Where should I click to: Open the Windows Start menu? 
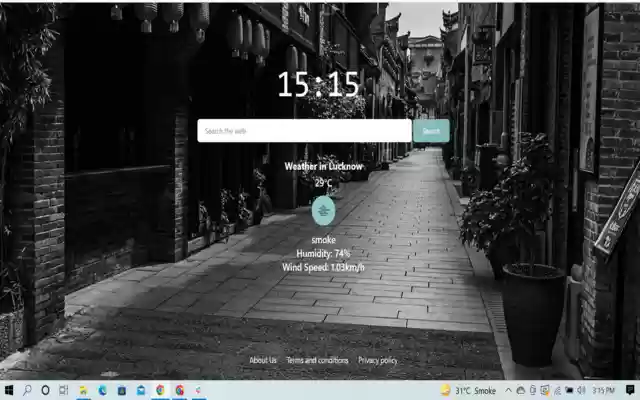coord(8,390)
